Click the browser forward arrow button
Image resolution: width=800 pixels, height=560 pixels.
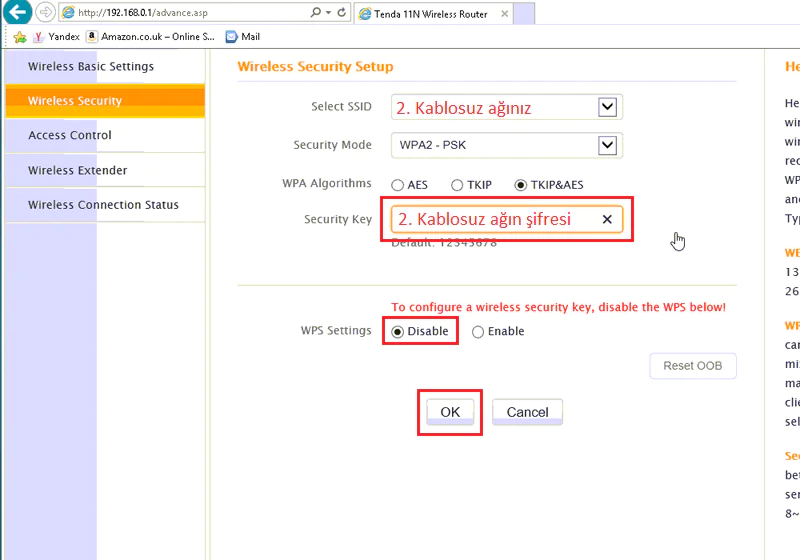pyautogui.click(x=45, y=12)
